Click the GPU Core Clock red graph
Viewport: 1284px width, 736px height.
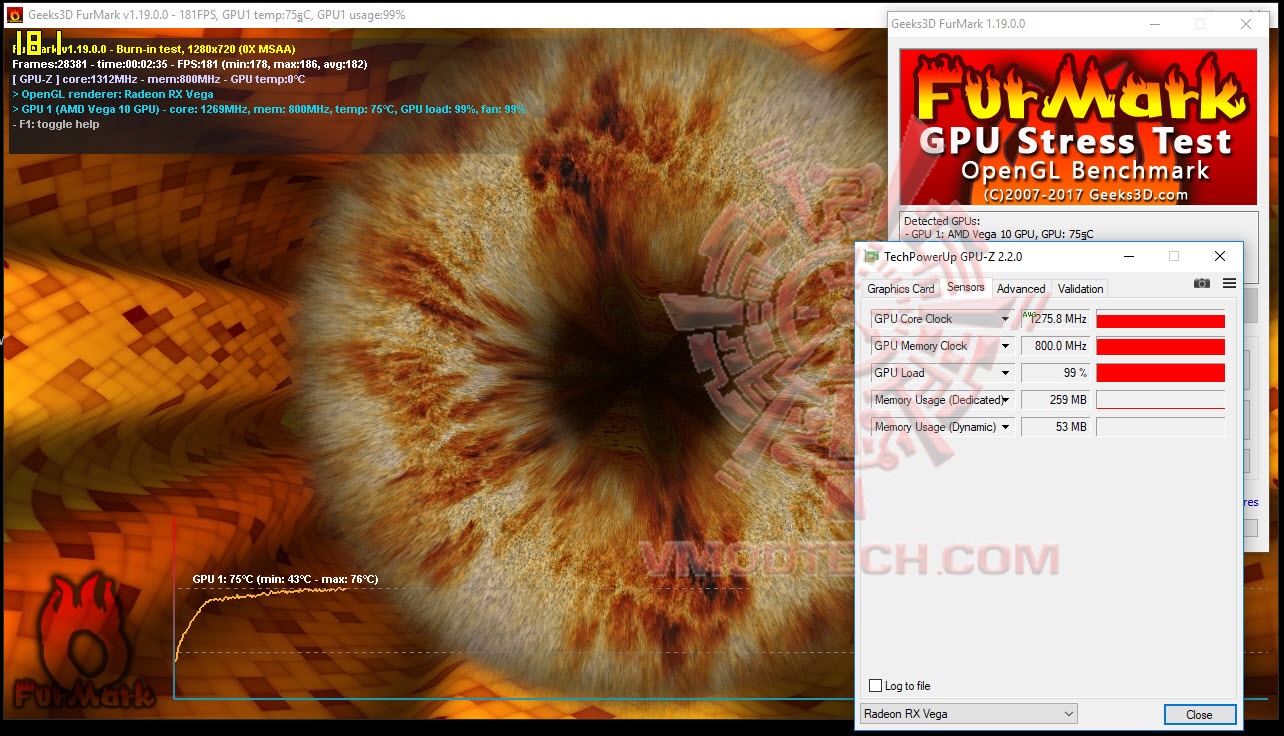[x=1161, y=319]
